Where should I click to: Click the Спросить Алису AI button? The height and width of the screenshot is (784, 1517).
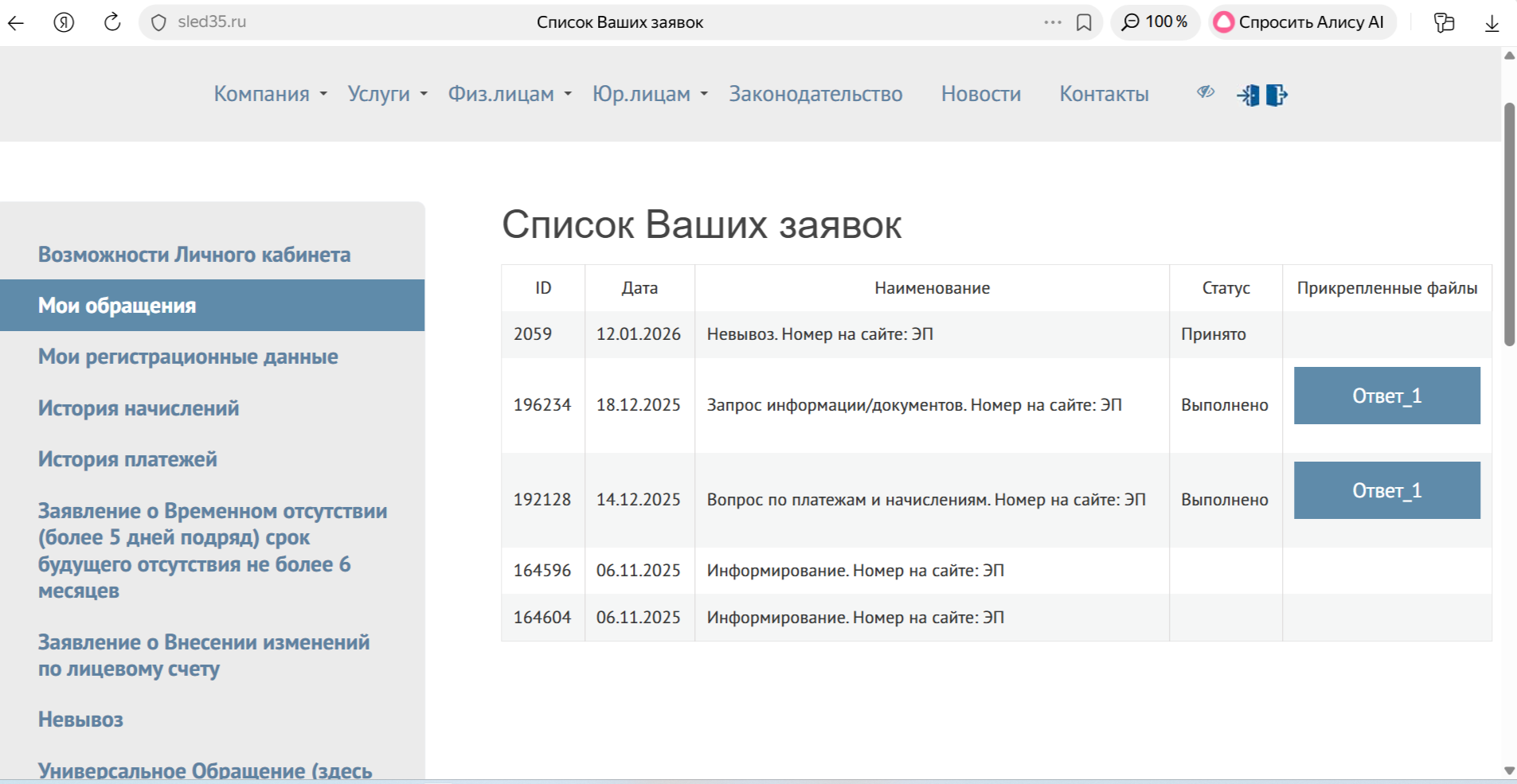[1302, 22]
